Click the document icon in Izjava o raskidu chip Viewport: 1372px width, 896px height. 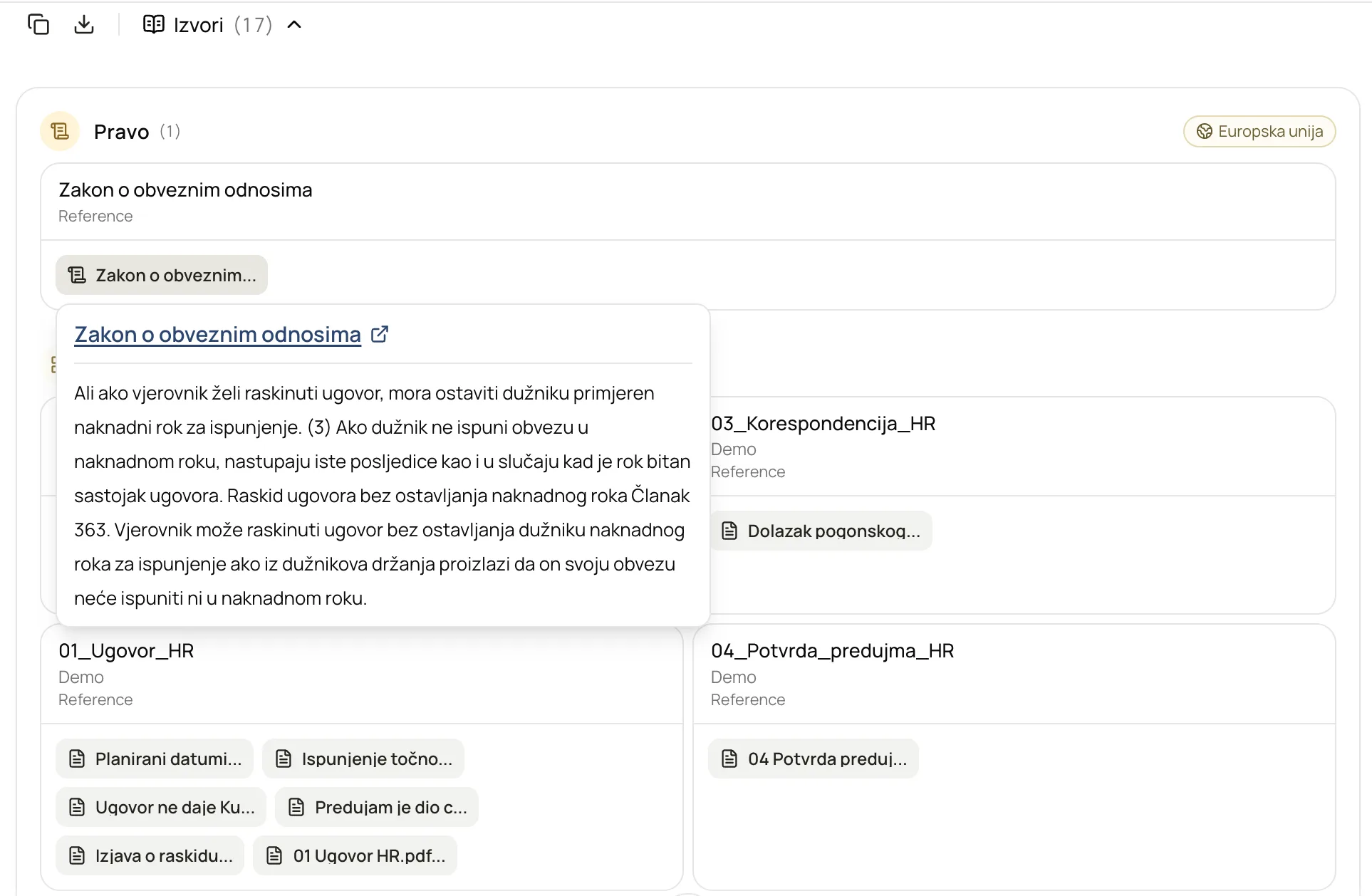point(77,855)
